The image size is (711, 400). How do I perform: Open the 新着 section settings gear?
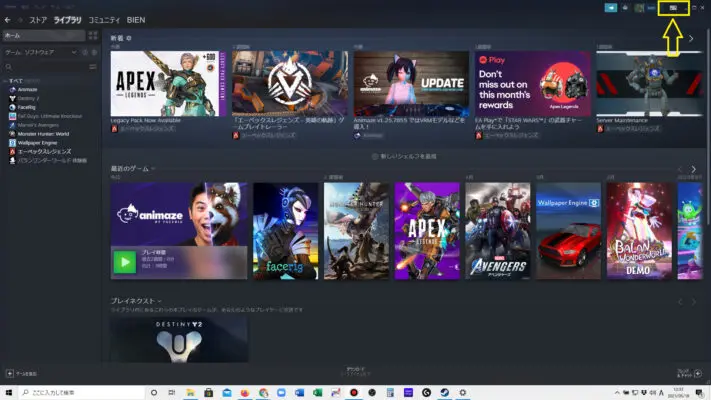pos(129,38)
